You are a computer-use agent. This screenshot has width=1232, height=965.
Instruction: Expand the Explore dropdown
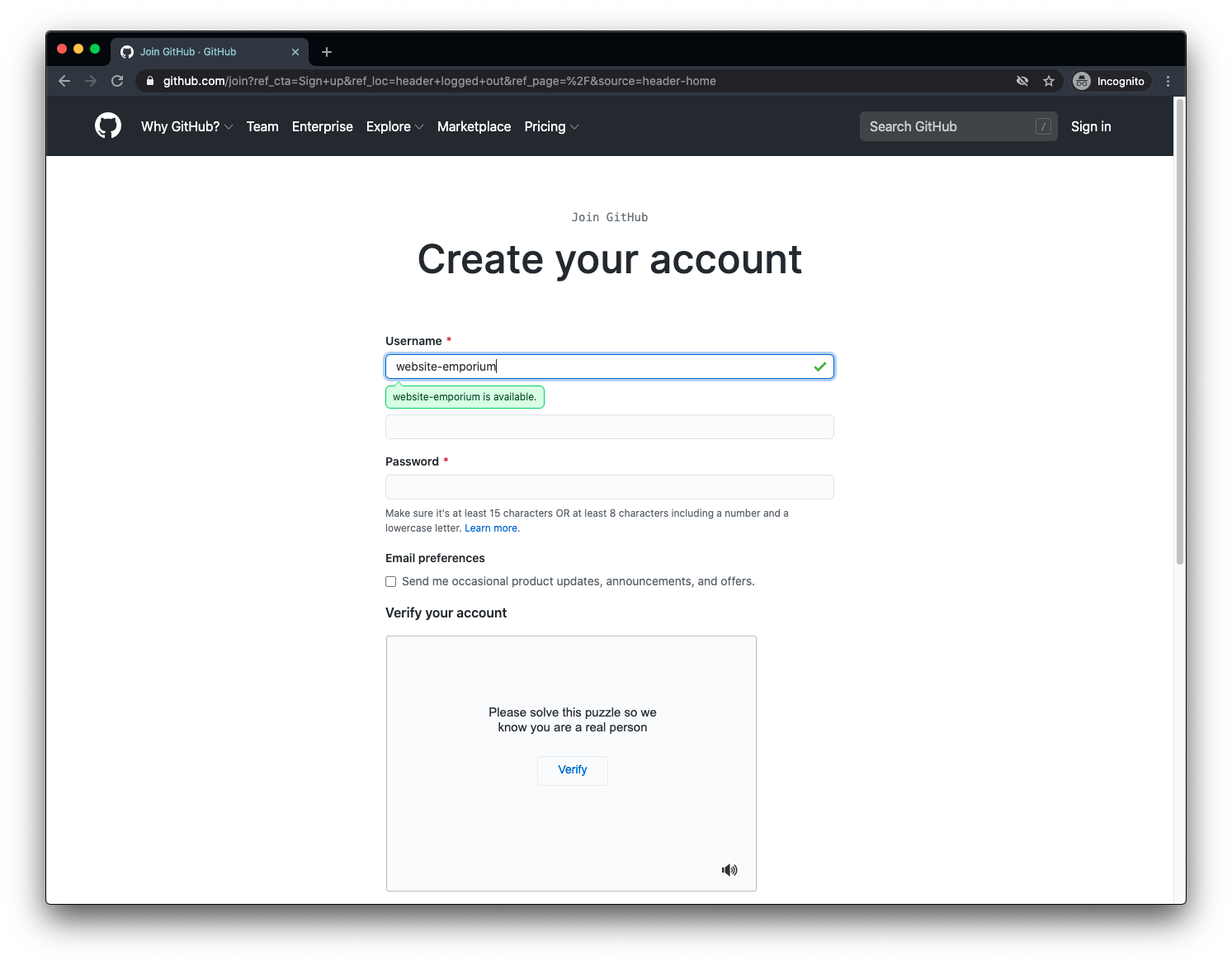(x=394, y=126)
